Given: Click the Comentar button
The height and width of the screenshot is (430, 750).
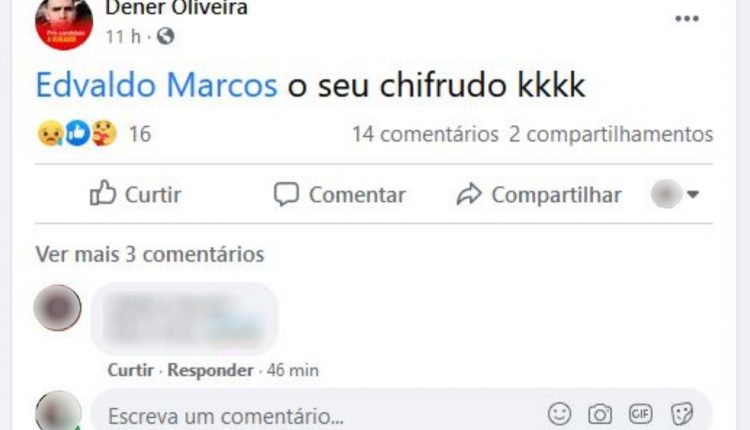Looking at the screenshot, I should (x=339, y=194).
